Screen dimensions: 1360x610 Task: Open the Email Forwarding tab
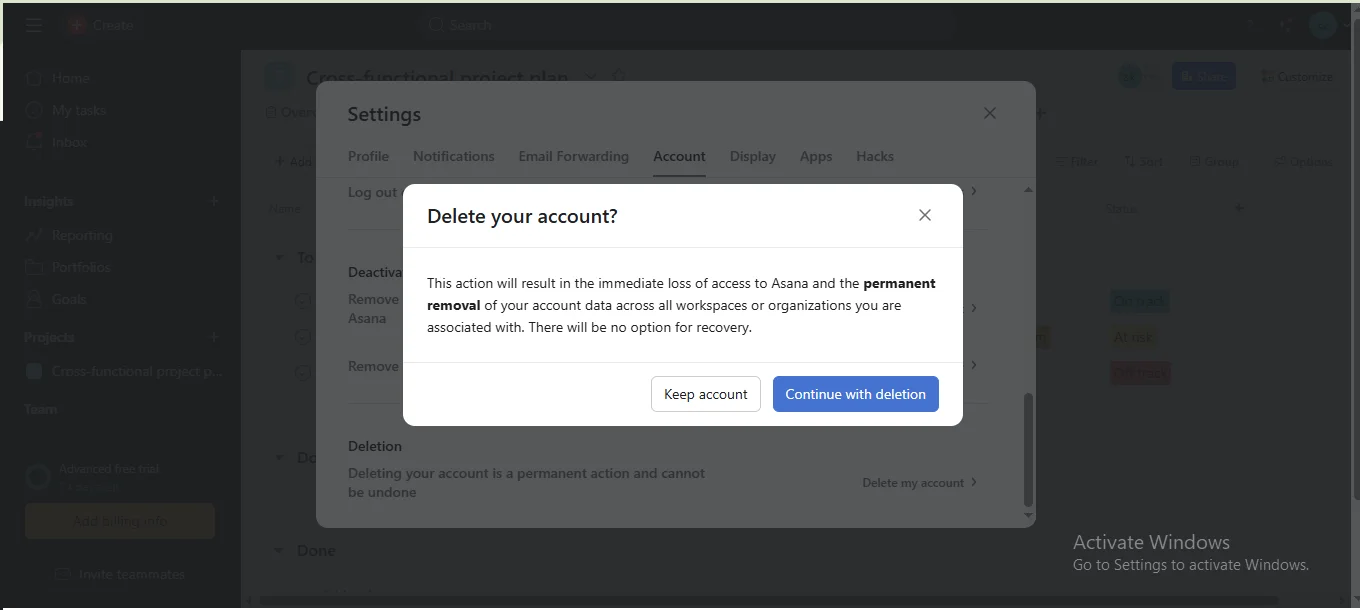pos(574,156)
